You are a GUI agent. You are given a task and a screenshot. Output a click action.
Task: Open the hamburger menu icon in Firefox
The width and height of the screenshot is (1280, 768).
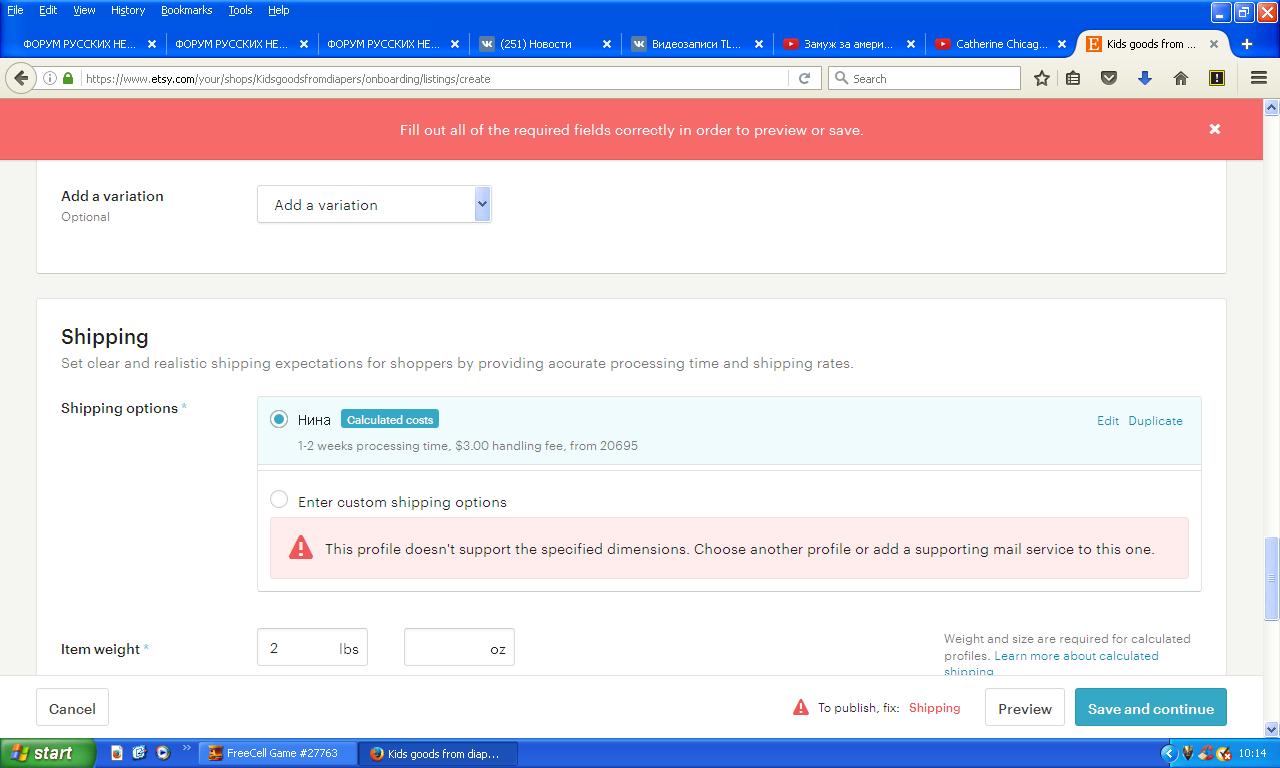(x=1259, y=78)
